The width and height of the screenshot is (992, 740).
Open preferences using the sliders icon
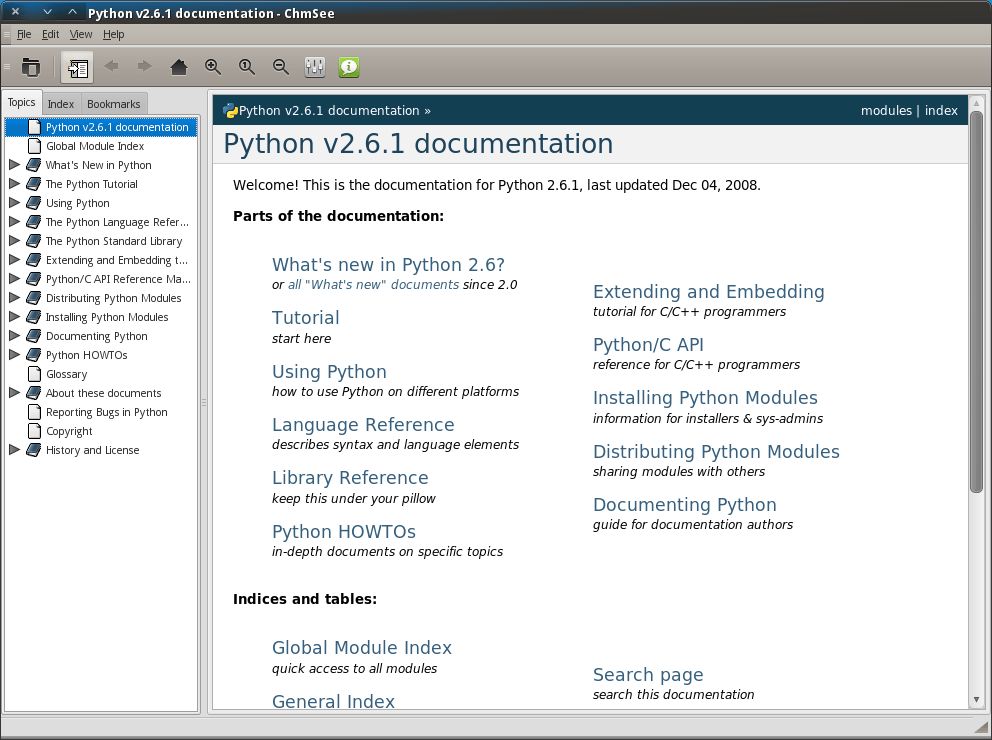314,67
